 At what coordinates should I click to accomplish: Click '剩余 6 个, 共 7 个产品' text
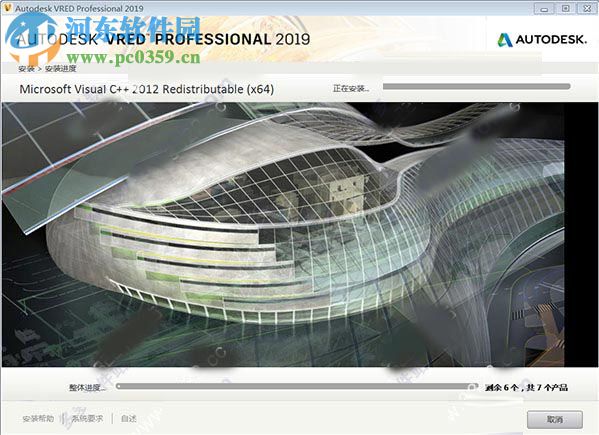pos(526,388)
